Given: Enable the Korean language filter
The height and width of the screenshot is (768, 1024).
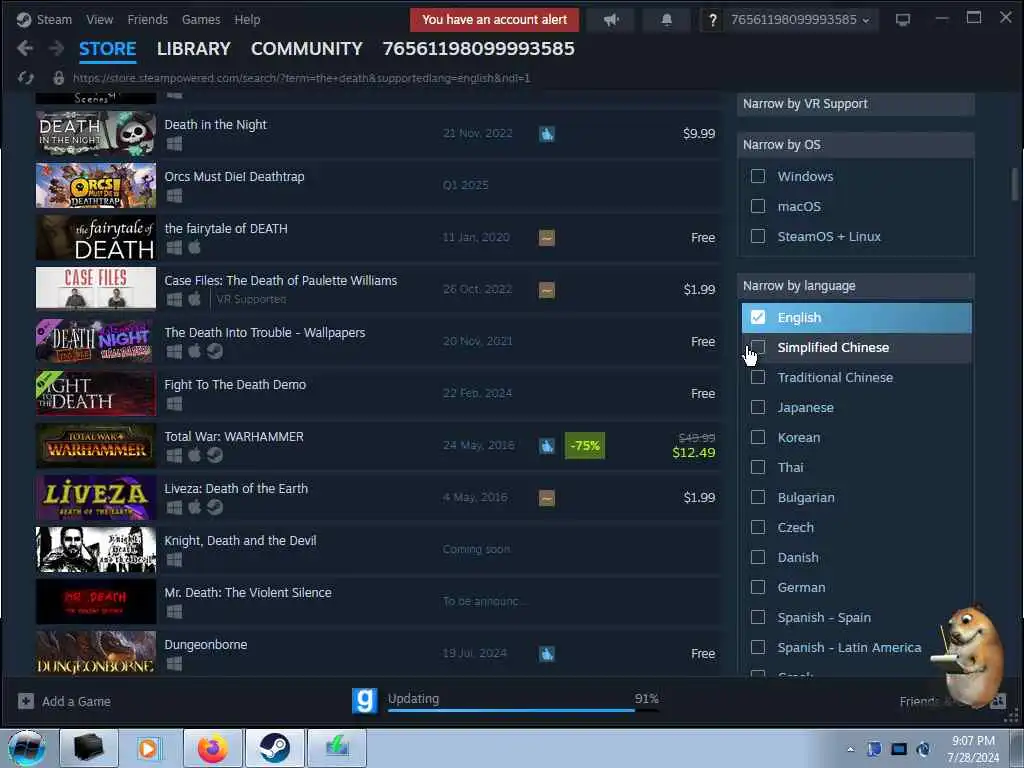Looking at the screenshot, I should (758, 438).
